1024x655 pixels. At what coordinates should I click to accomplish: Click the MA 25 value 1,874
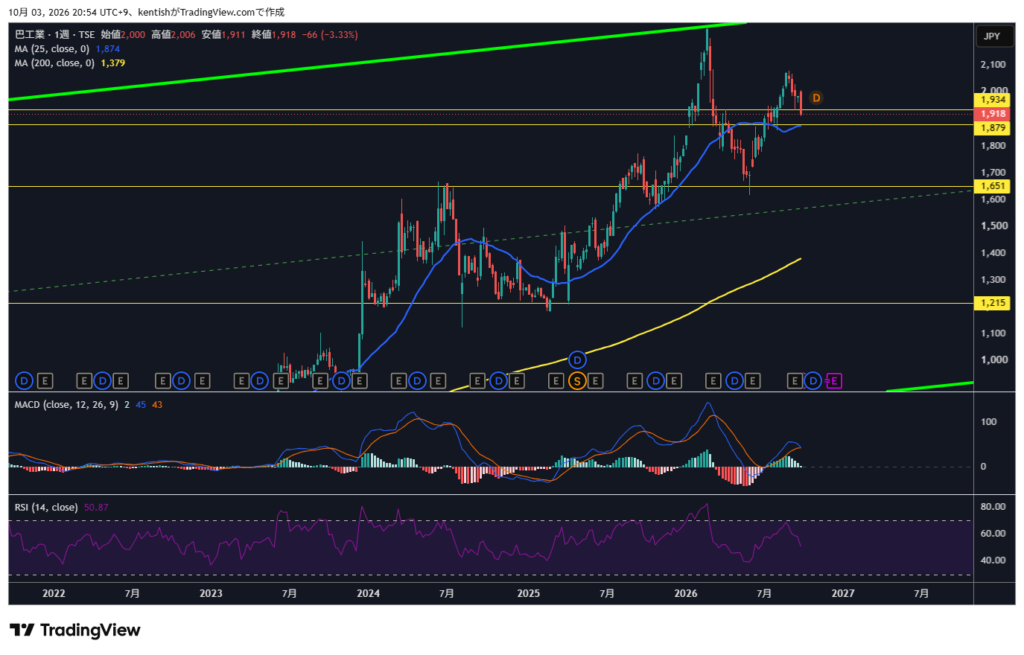[x=108, y=49]
